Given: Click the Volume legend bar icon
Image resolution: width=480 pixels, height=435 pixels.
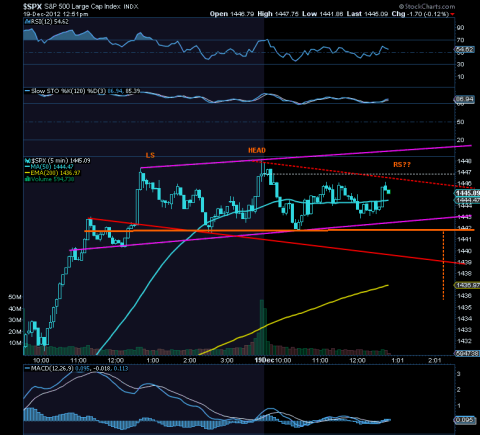Looking at the screenshot, I should [x=27, y=179].
